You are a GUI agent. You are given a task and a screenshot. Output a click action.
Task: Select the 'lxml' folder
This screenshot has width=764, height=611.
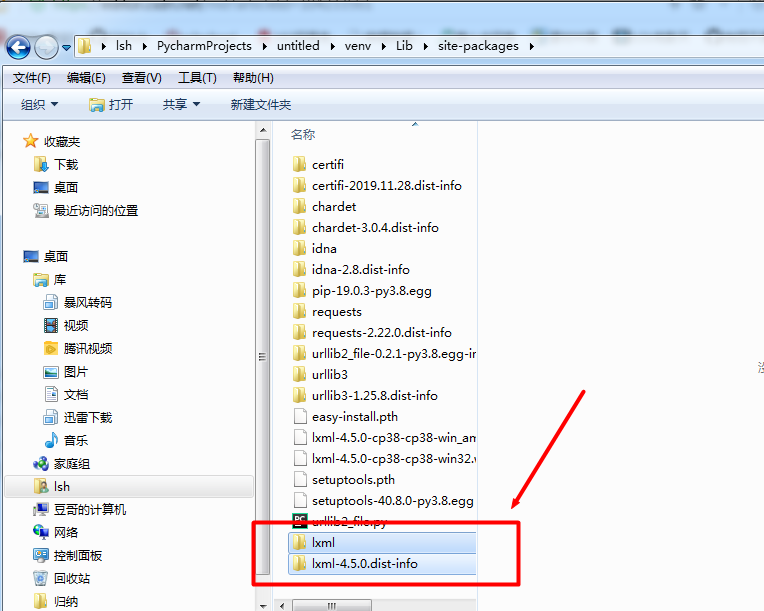pyautogui.click(x=382, y=542)
